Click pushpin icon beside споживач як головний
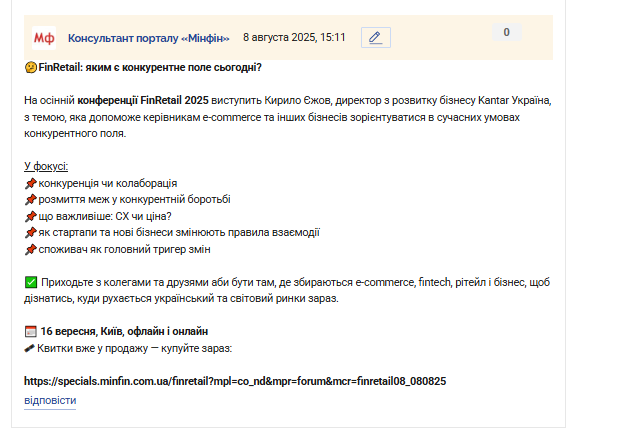 tap(31, 250)
